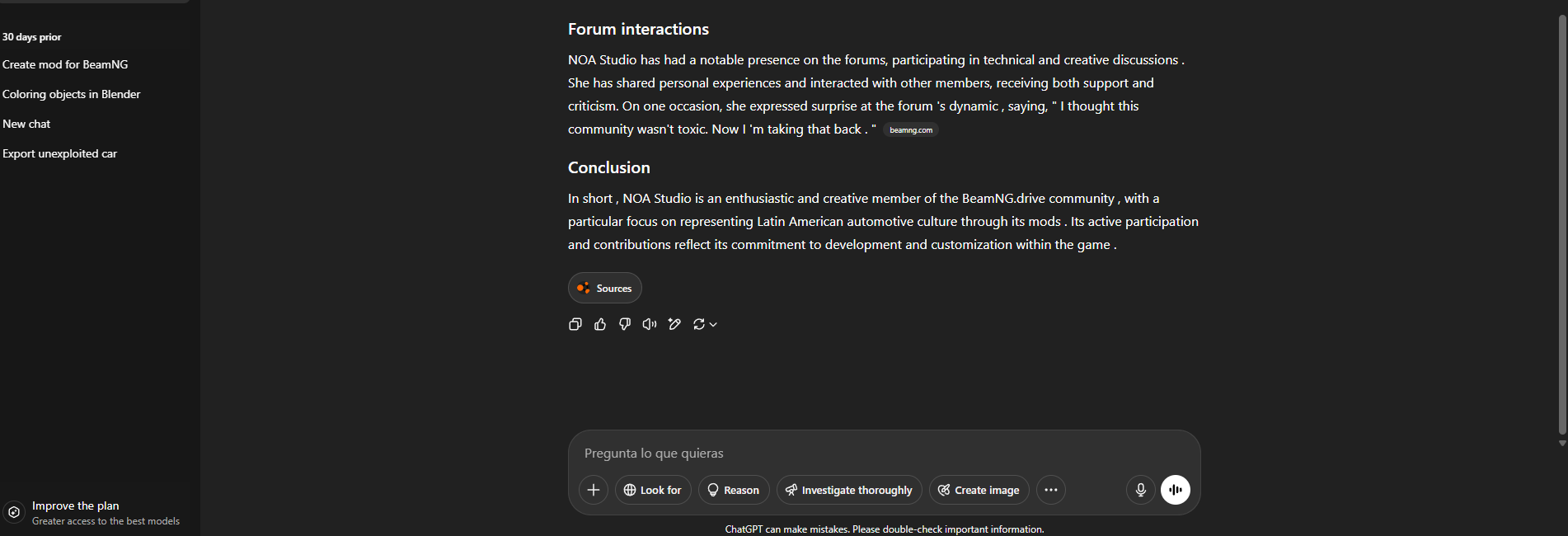Toggle Investigate thoroughly option
The height and width of the screenshot is (536, 1568).
(849, 490)
